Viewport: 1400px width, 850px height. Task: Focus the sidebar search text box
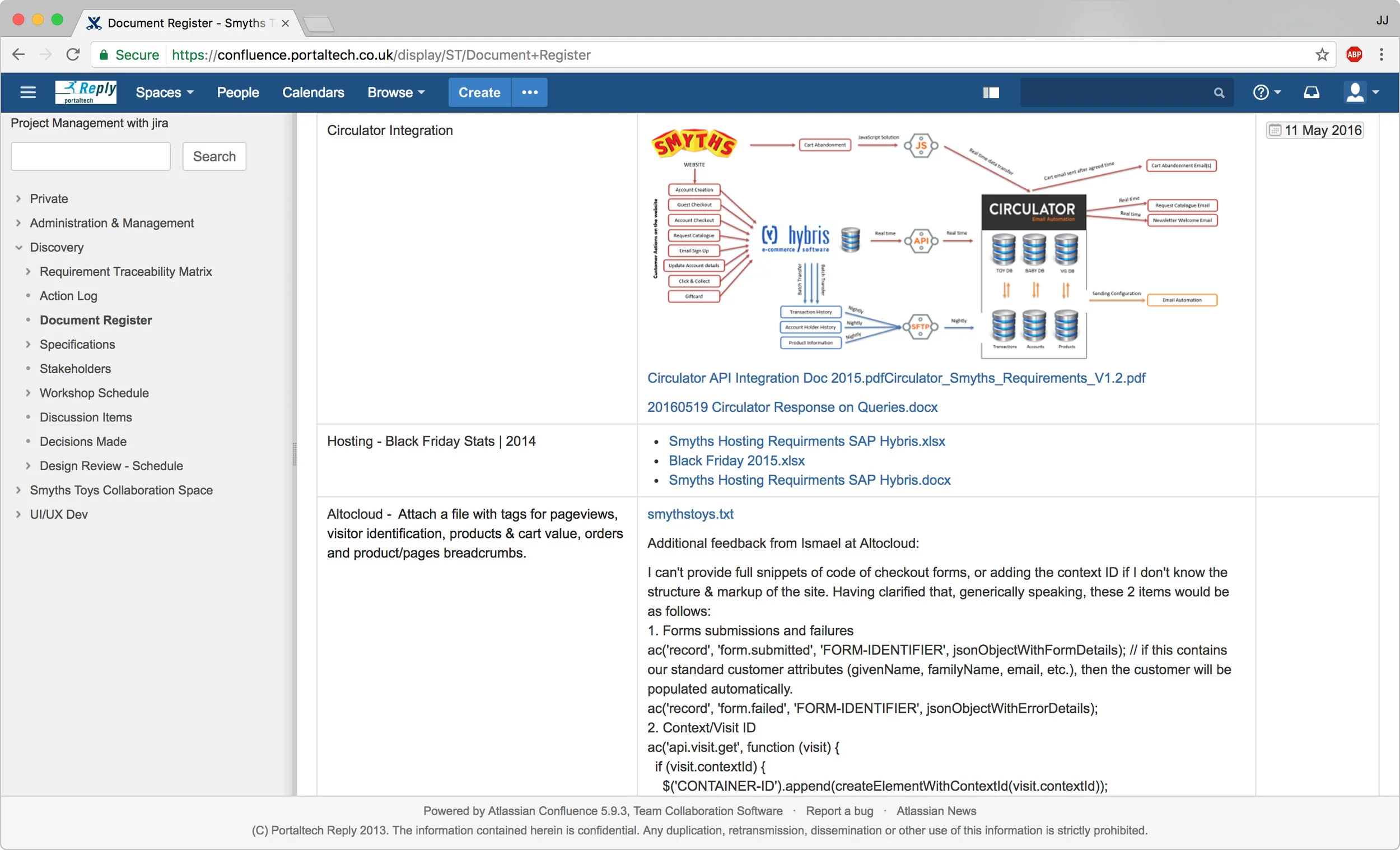[x=91, y=156]
